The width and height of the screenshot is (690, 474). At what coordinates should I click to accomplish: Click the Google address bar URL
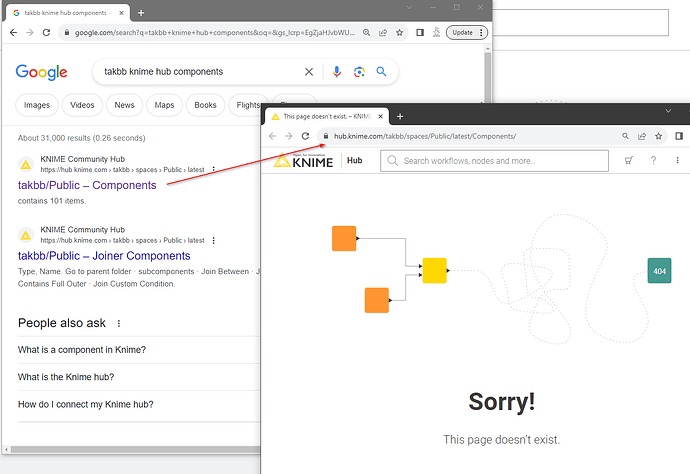pyautogui.click(x=215, y=33)
